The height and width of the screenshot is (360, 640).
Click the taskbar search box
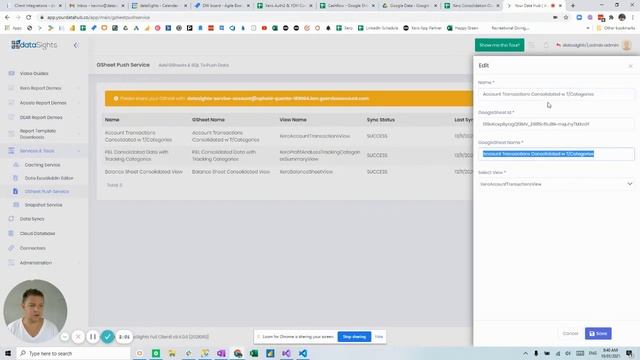point(73,353)
